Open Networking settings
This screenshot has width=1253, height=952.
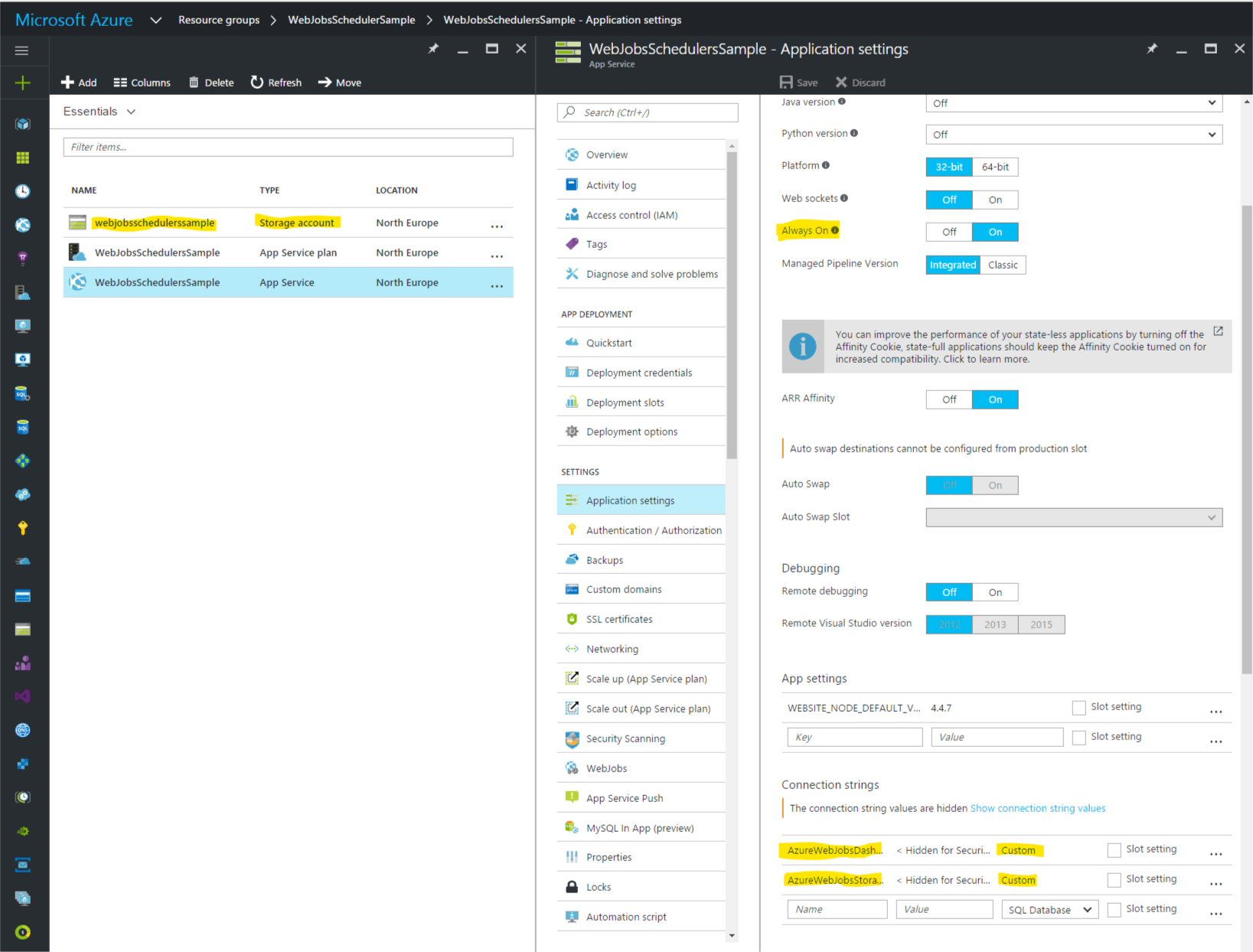pyautogui.click(x=641, y=649)
